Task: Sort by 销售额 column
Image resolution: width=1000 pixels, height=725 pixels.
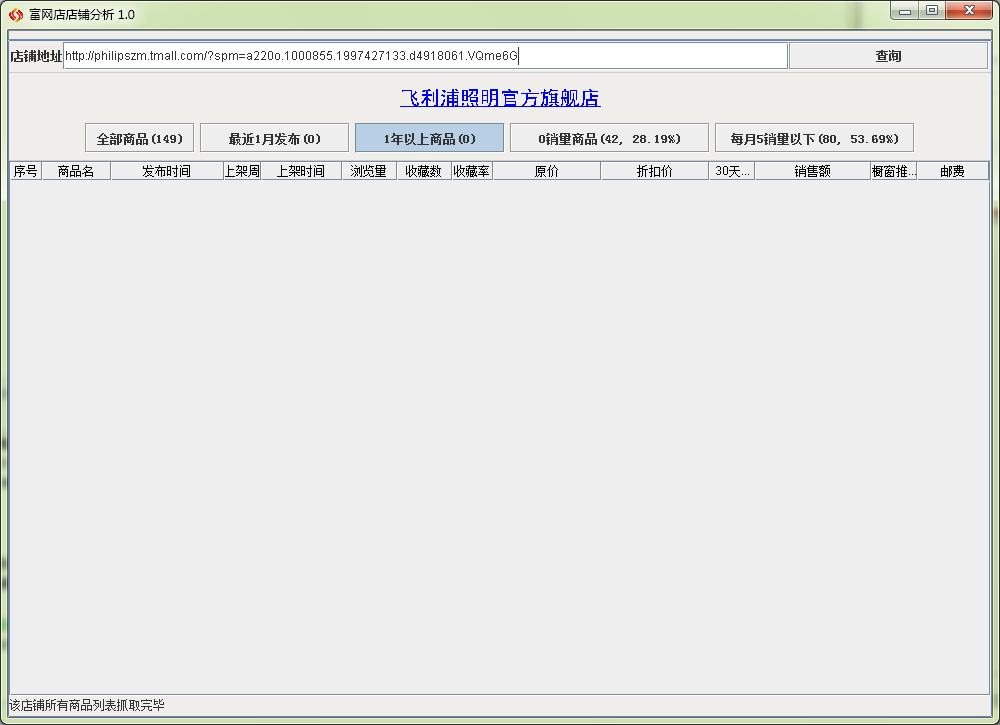Action: [x=812, y=171]
